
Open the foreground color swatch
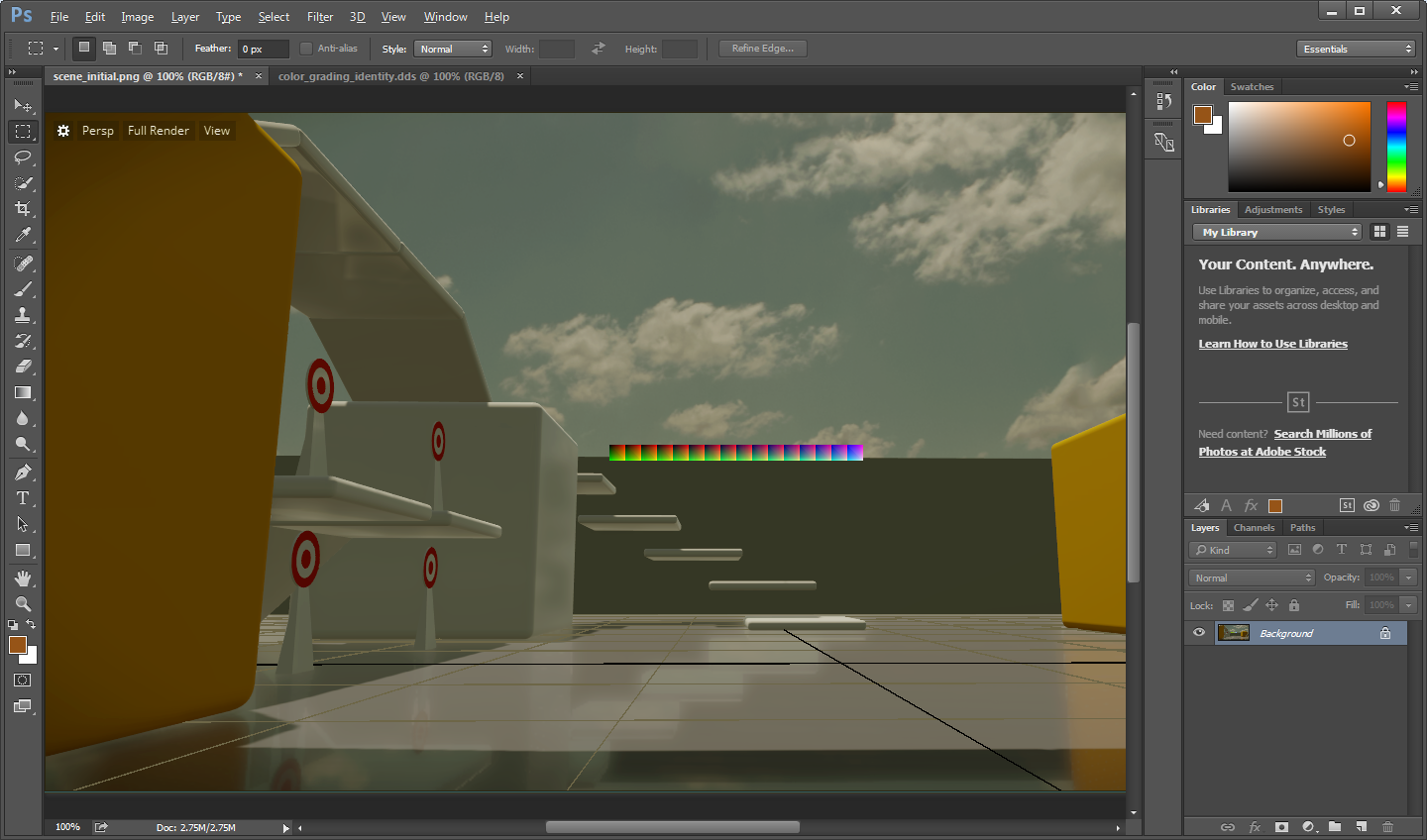[x=17, y=645]
